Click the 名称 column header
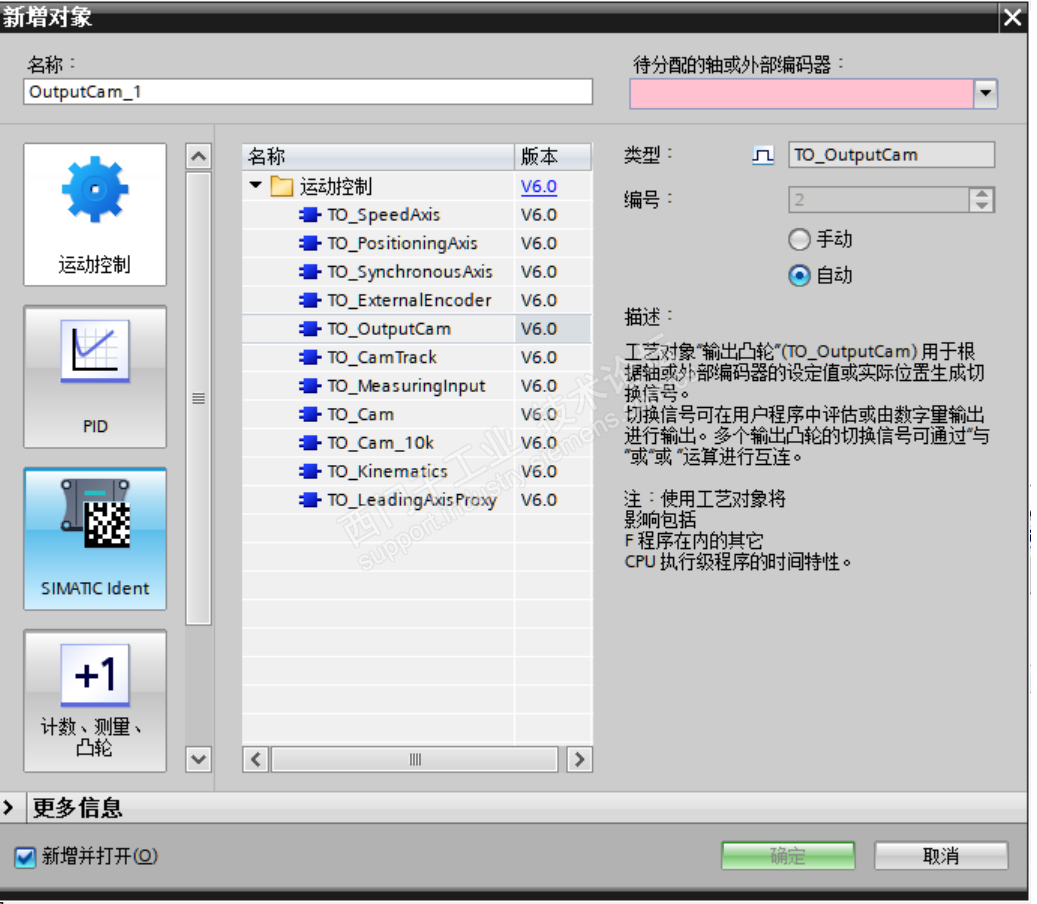The image size is (1037, 904). pos(378,157)
